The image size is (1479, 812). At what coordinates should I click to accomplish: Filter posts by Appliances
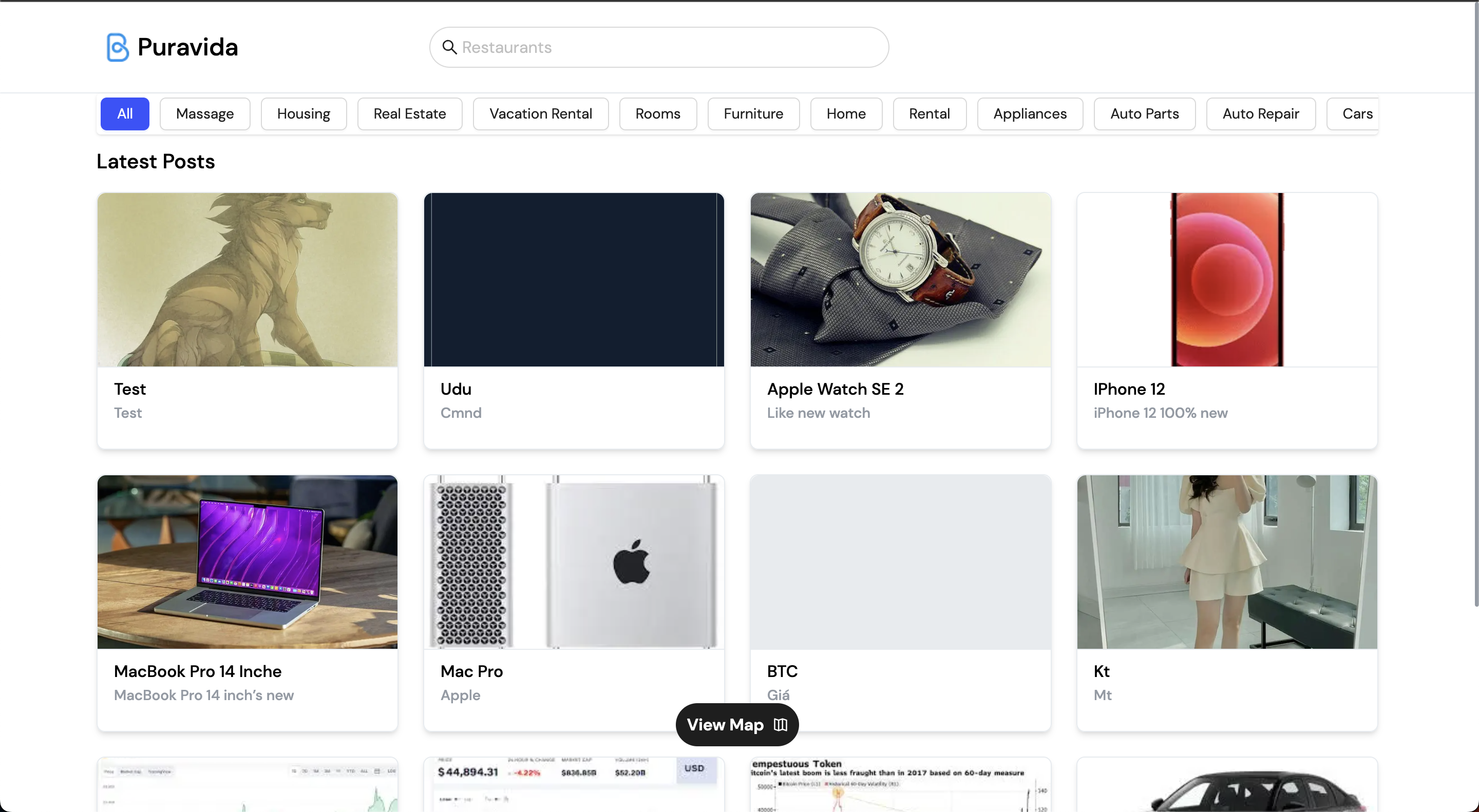click(x=1030, y=113)
